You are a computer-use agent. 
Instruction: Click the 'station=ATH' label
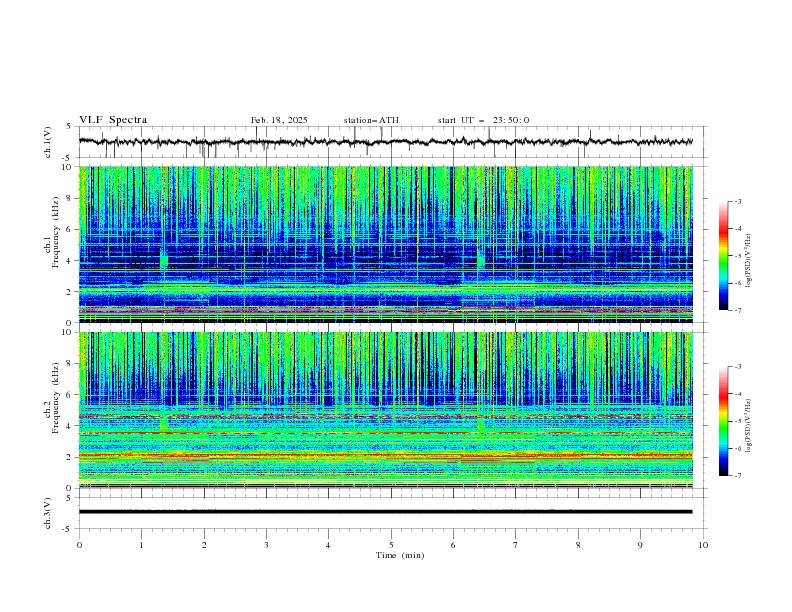[x=371, y=120]
